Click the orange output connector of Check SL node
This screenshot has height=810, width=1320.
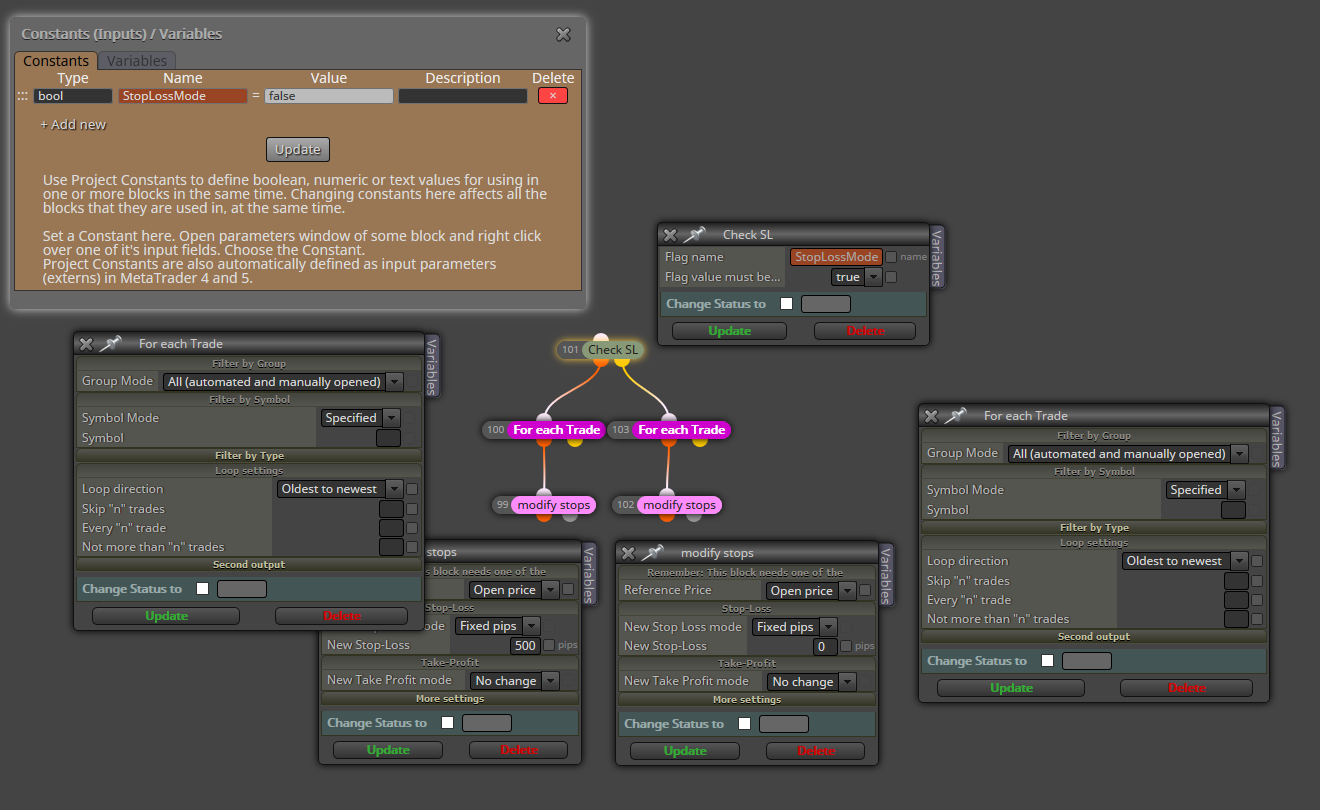pyautogui.click(x=600, y=361)
